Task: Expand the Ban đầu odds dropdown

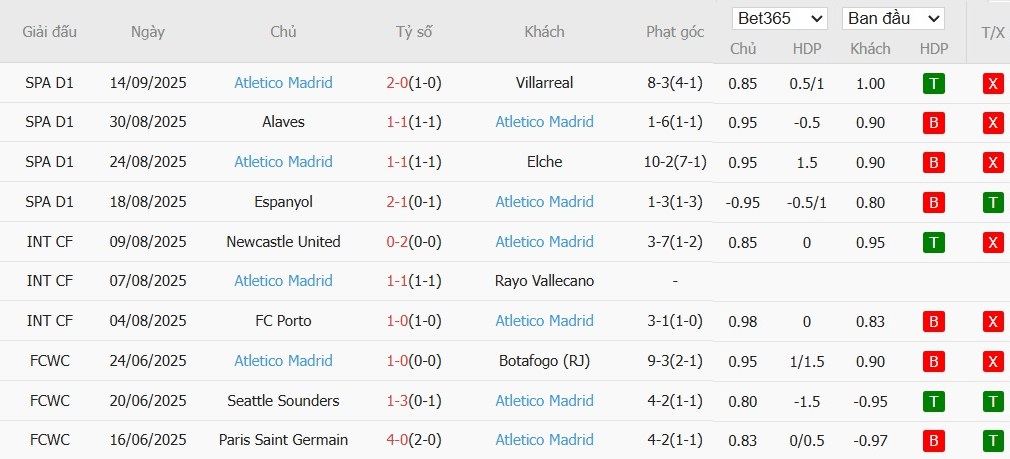Action: [893, 19]
